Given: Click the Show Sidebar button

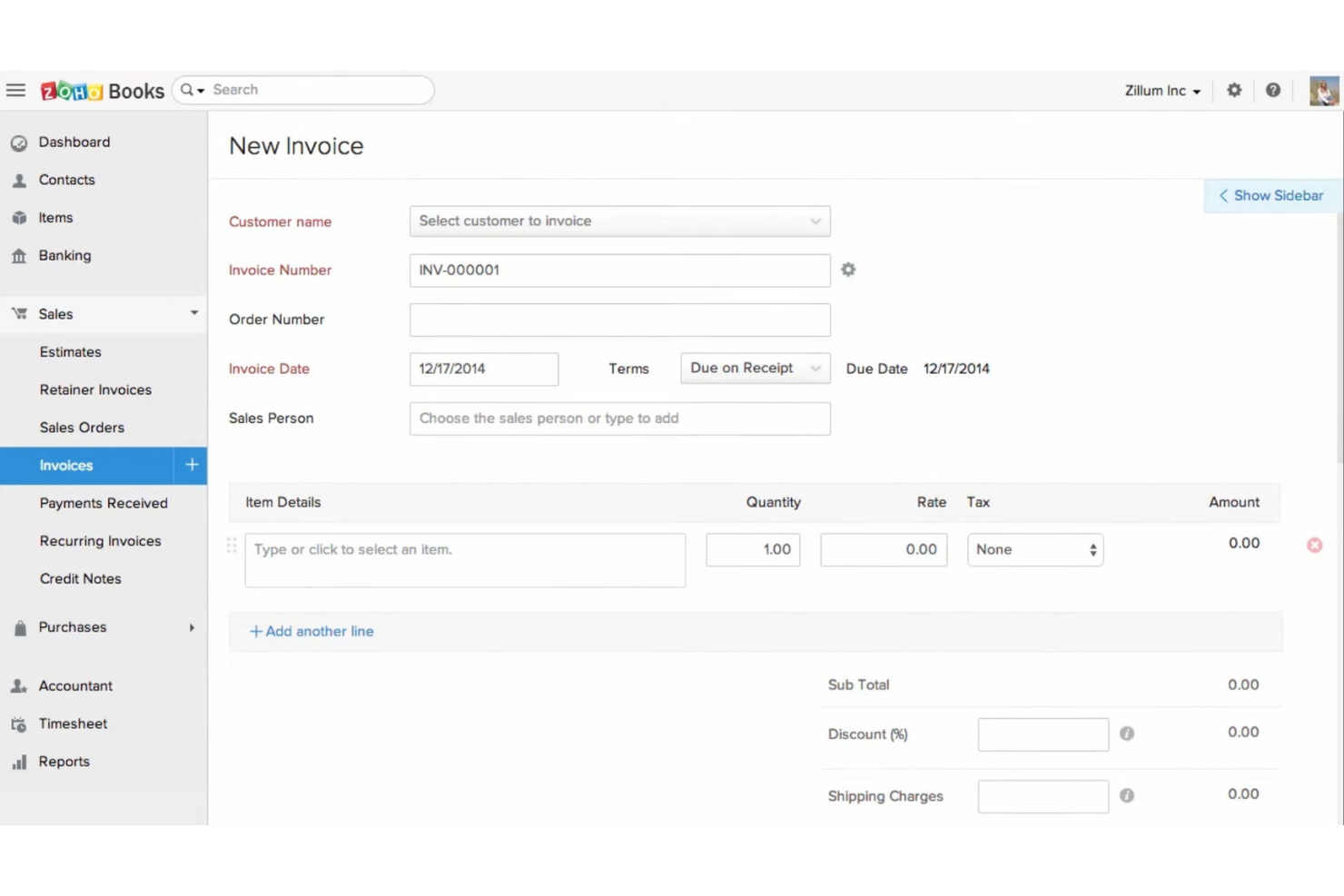Looking at the screenshot, I should 1271,196.
